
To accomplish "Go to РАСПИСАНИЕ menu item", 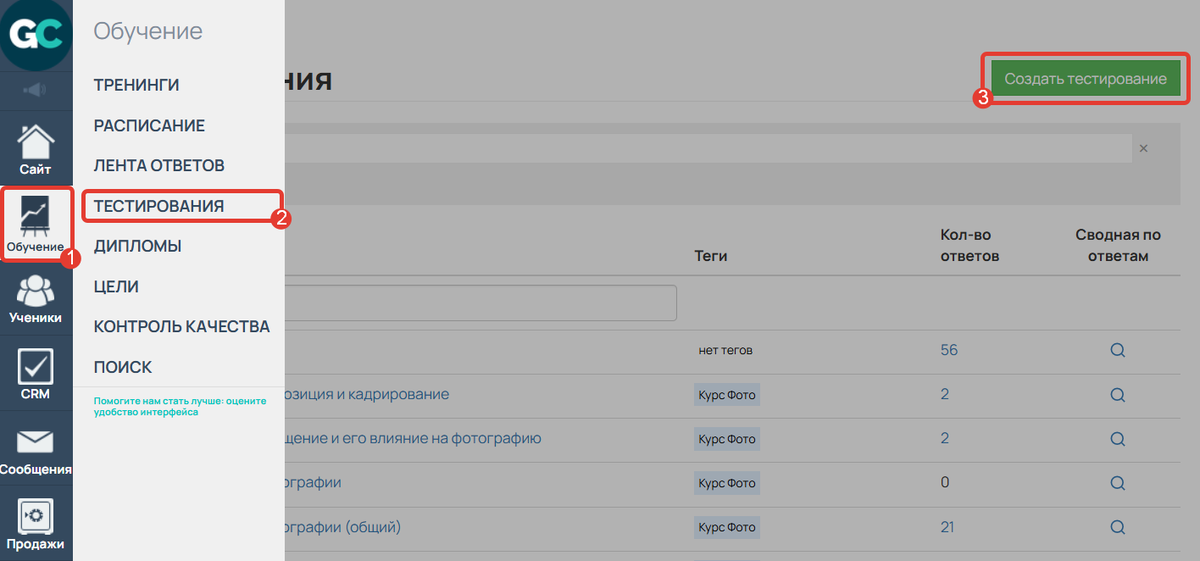I will (x=149, y=126).
